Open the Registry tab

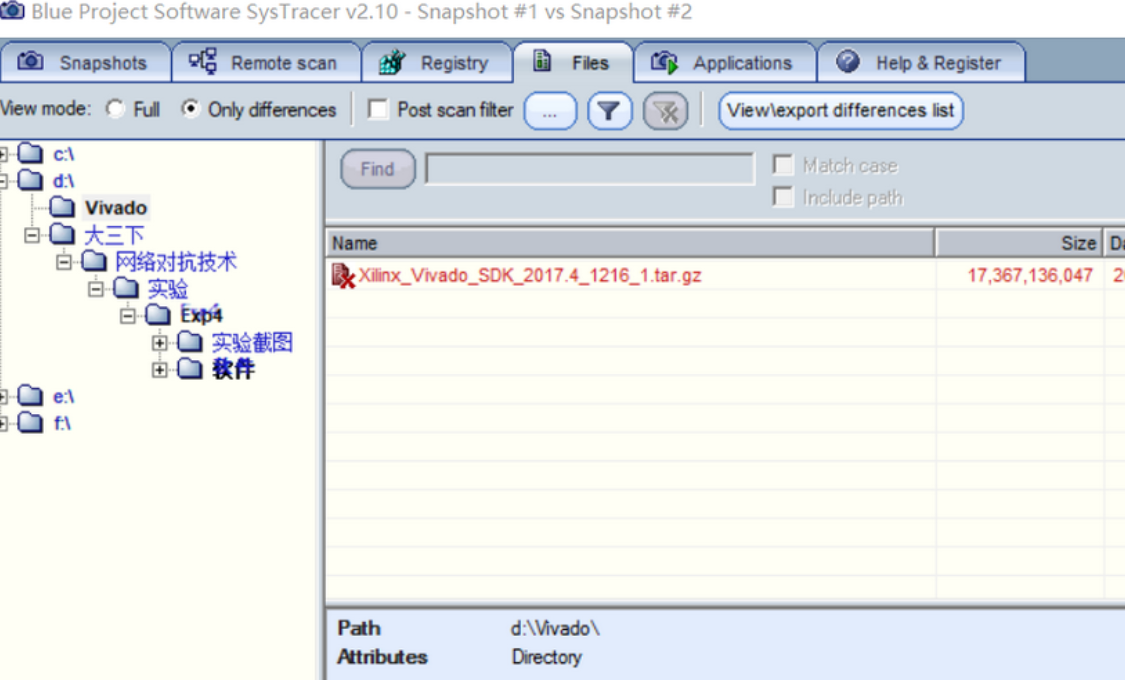tap(437, 63)
